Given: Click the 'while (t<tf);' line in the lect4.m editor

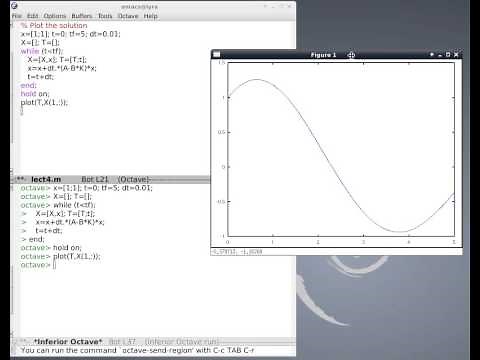Looking at the screenshot, I should 42,51.
